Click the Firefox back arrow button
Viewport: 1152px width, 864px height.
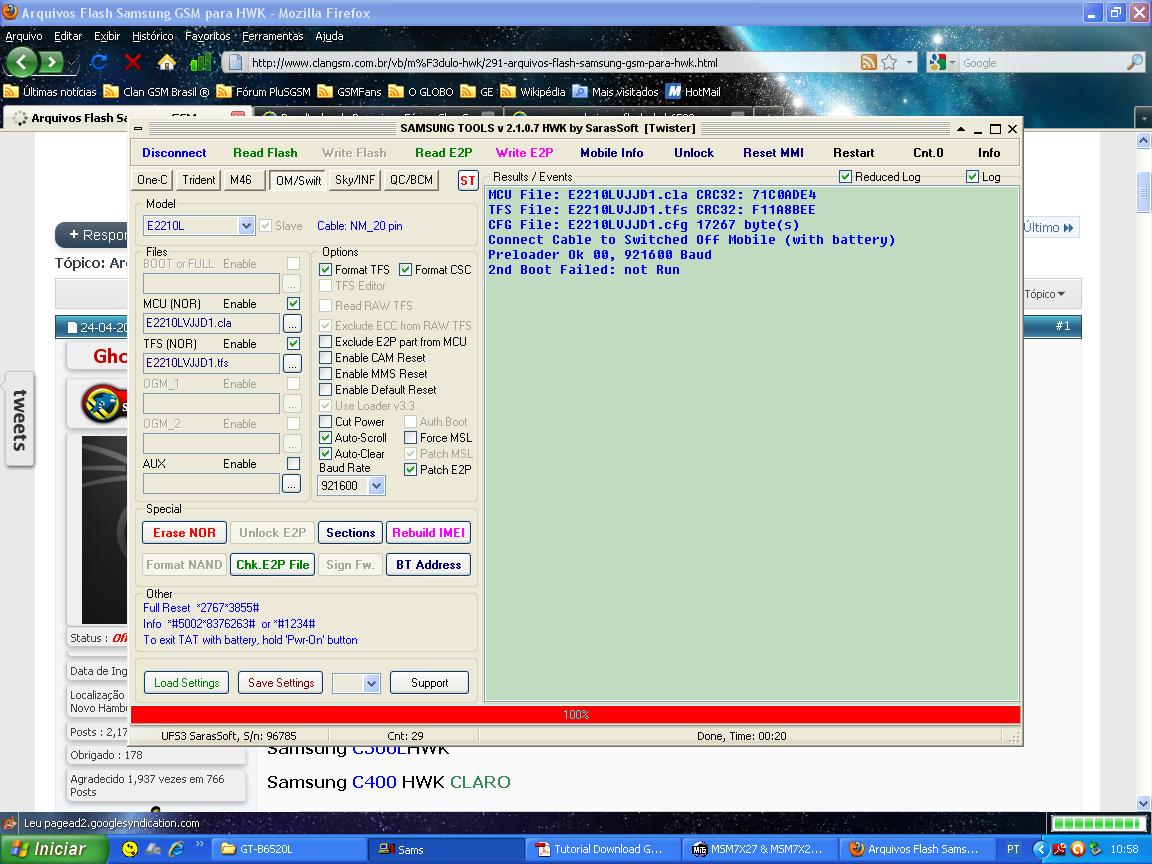tap(21, 62)
